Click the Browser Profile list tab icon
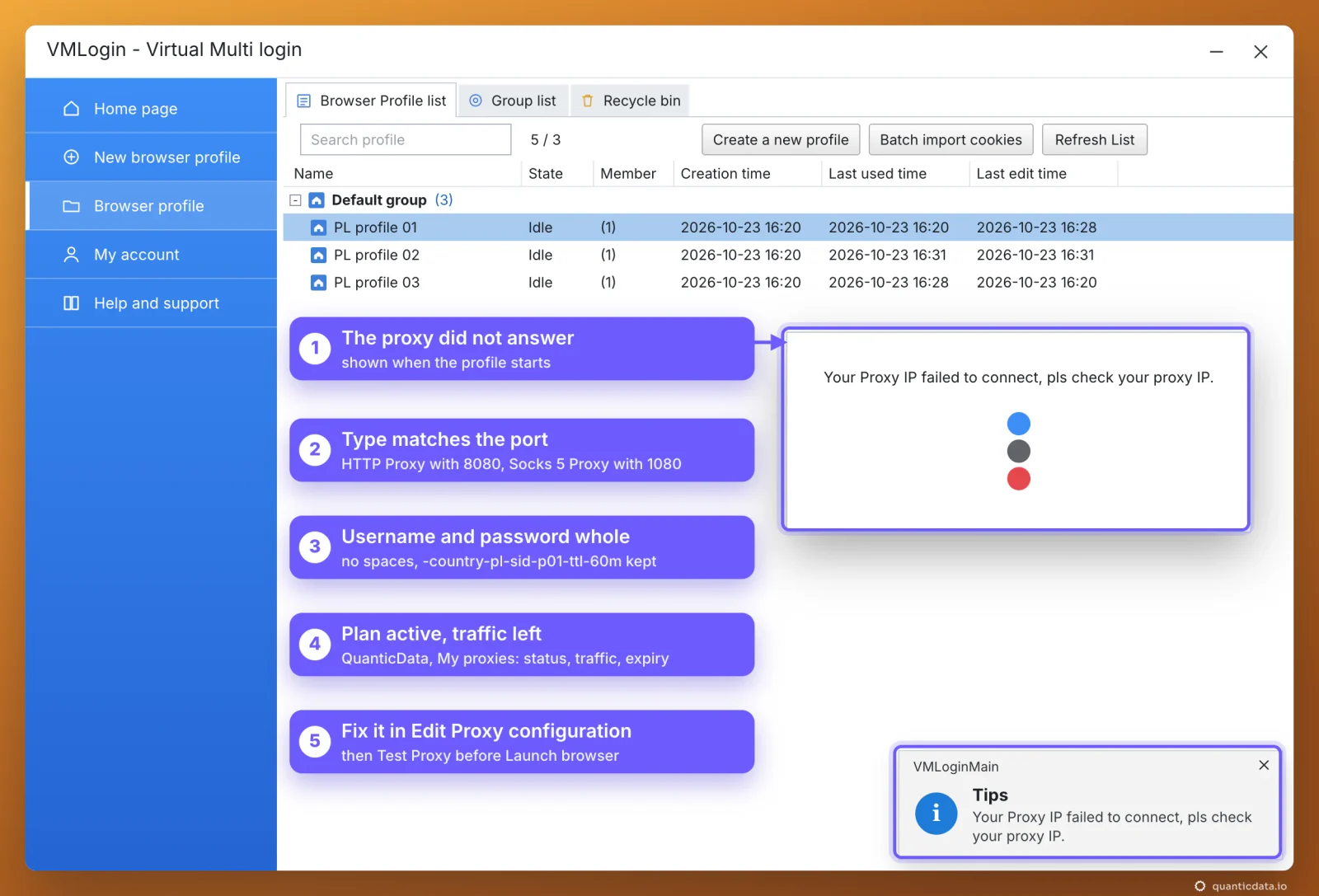1319x896 pixels. (x=303, y=101)
